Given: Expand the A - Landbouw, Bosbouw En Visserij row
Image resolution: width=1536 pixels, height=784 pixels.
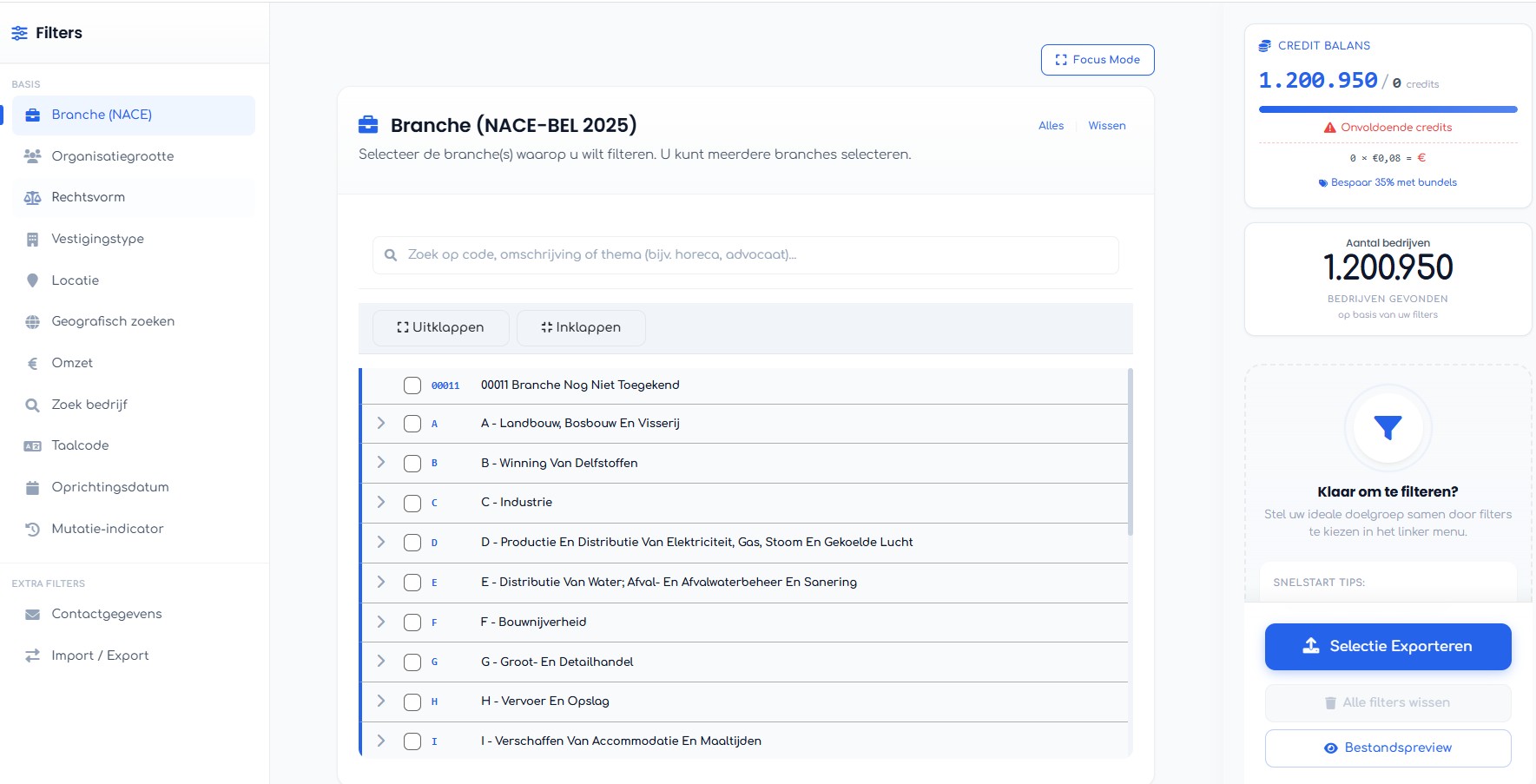Looking at the screenshot, I should 380,423.
